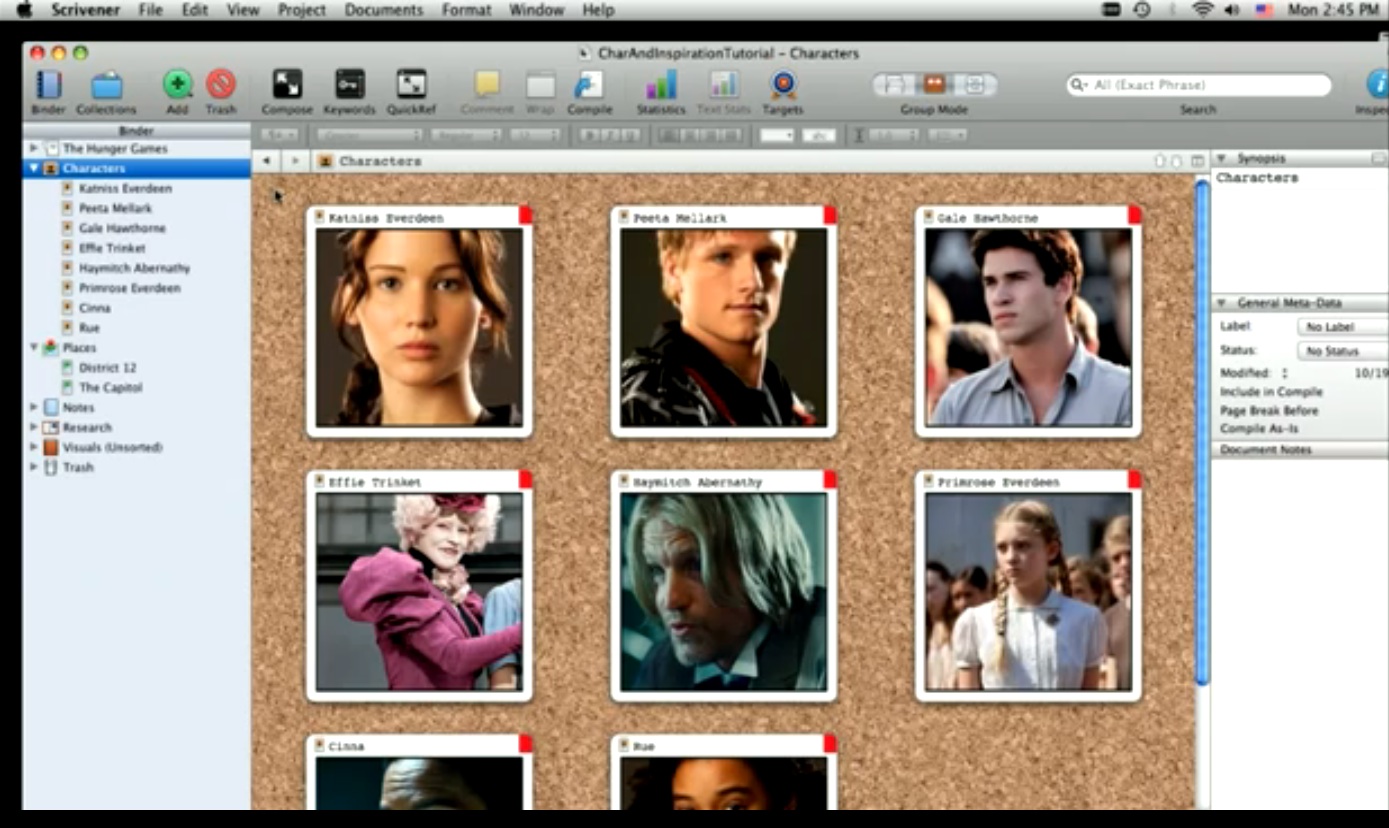Open the Apple menu

25,10
